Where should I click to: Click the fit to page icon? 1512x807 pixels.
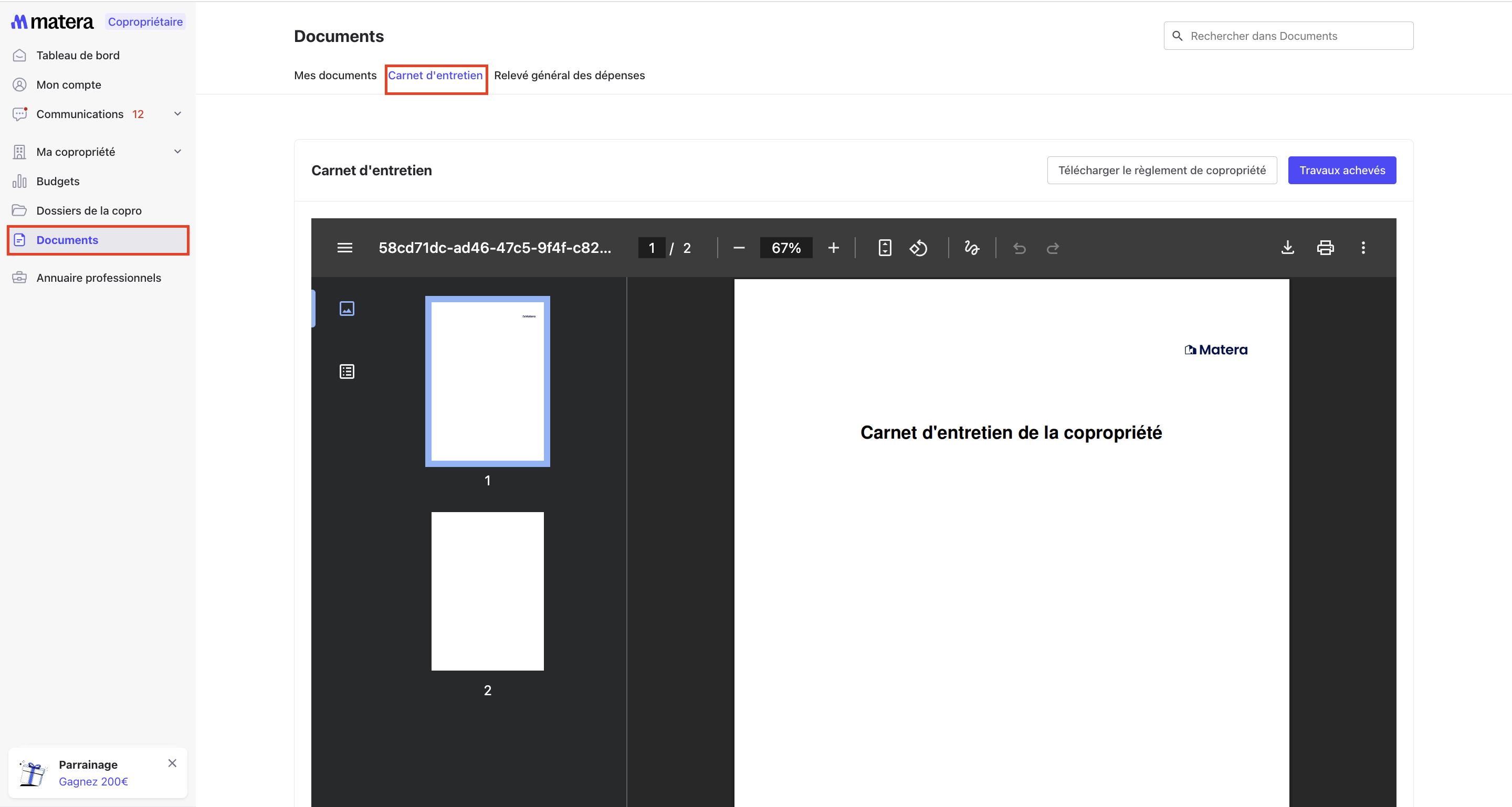coord(885,248)
